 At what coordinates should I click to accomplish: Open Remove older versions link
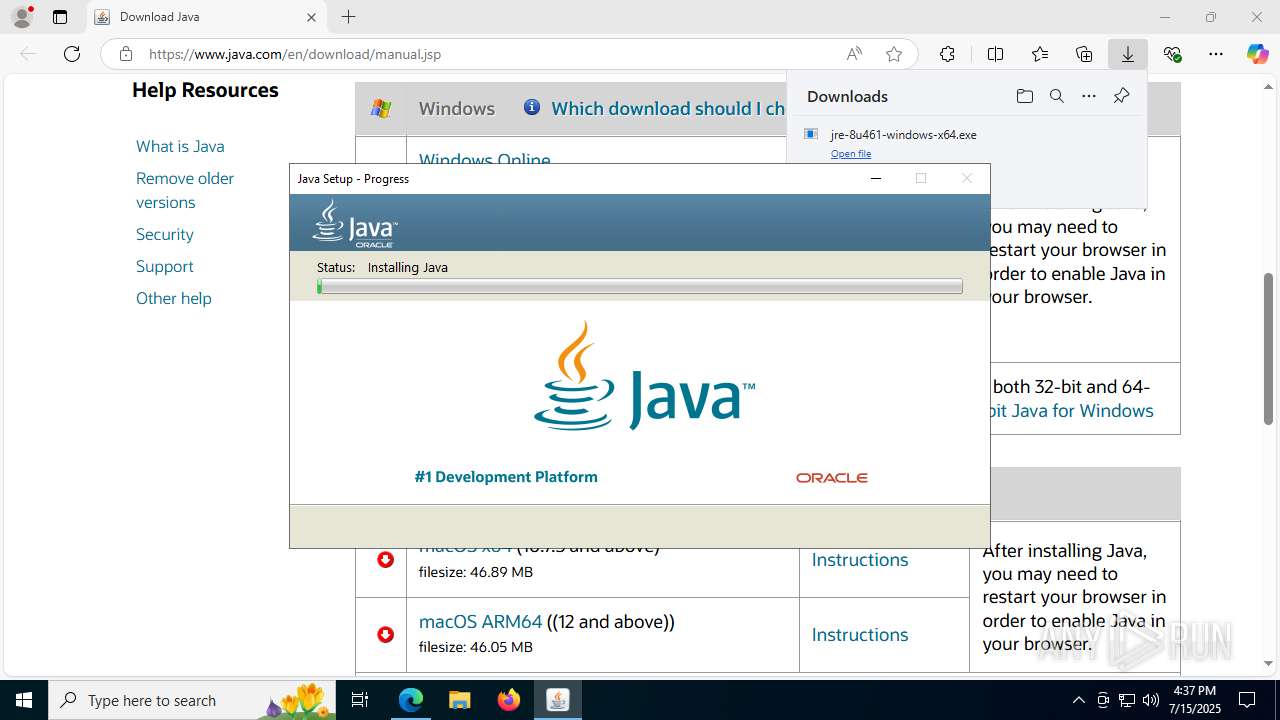185,190
